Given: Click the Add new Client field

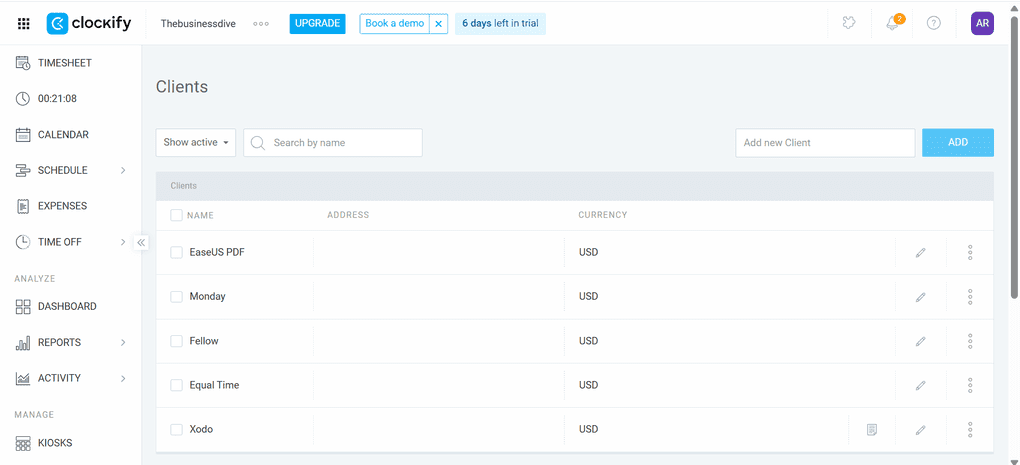Looking at the screenshot, I should click(x=825, y=142).
